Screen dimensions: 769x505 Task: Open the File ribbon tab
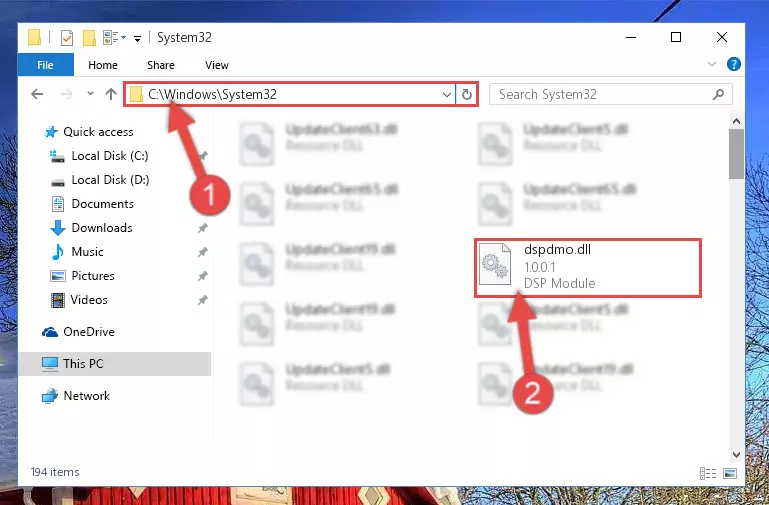[x=45, y=65]
